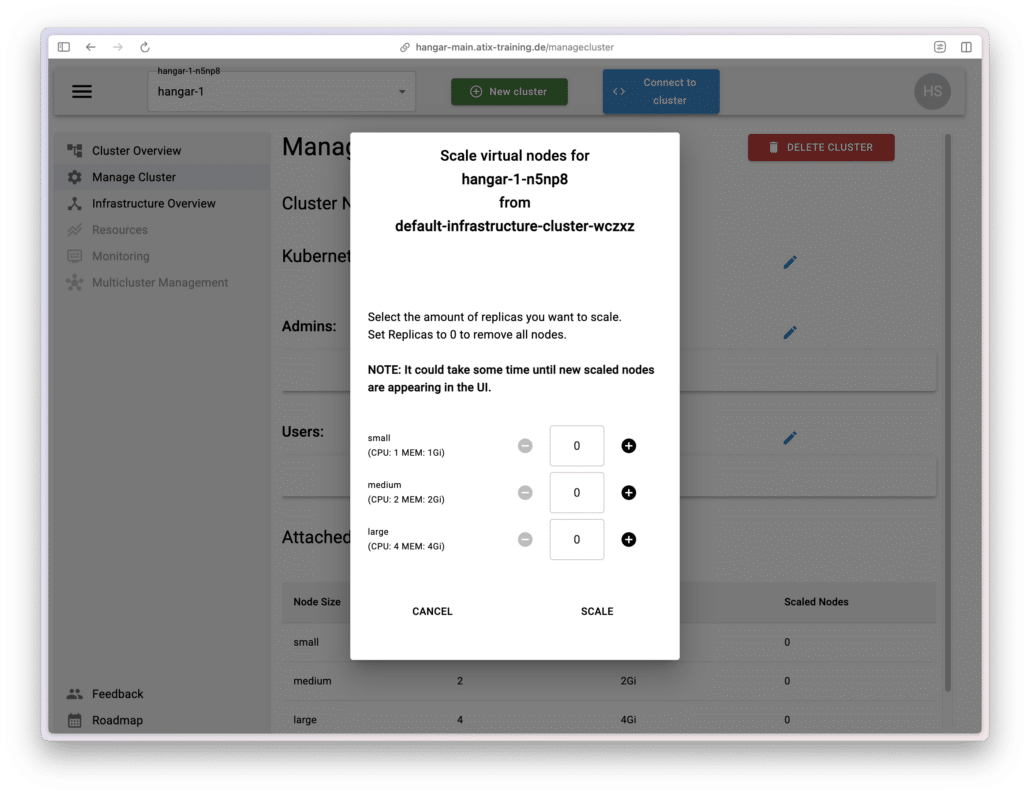Cancel the scale virtual nodes dialog
Screen dimensions: 1030x795
[x=432, y=611]
